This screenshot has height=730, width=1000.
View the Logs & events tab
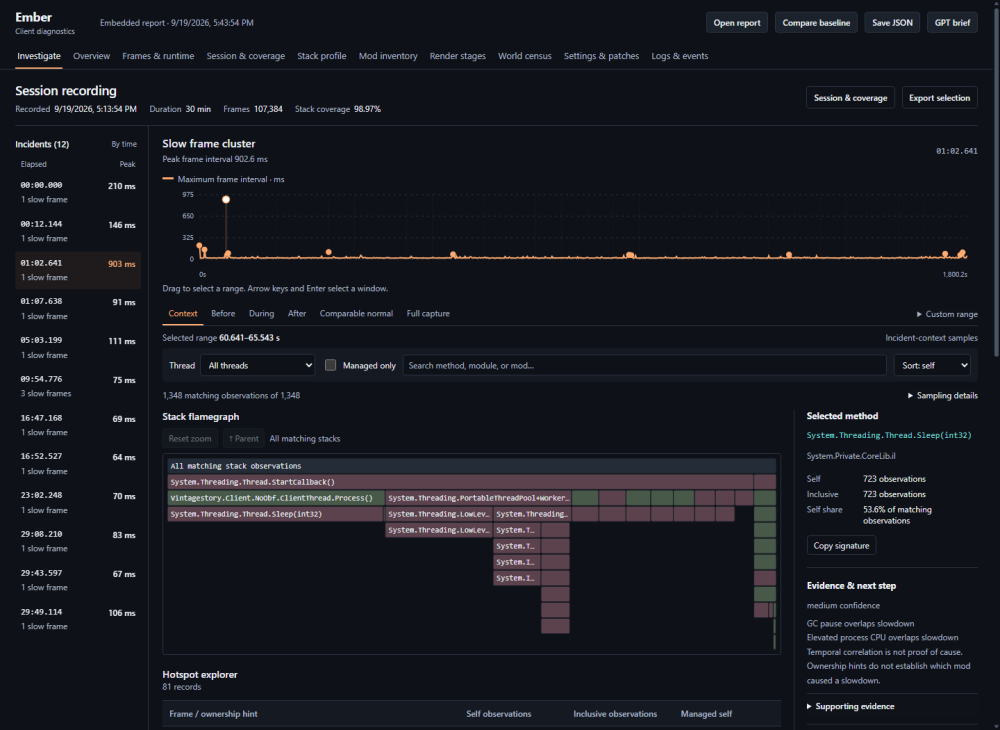[679, 56]
